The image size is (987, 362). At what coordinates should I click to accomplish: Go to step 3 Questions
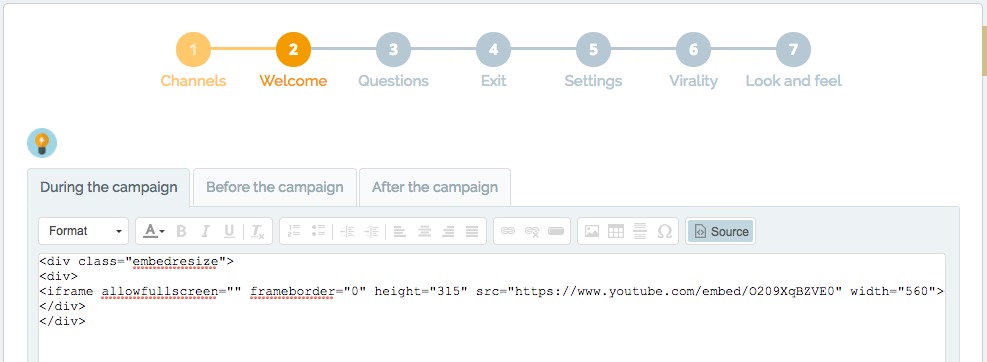393,60
